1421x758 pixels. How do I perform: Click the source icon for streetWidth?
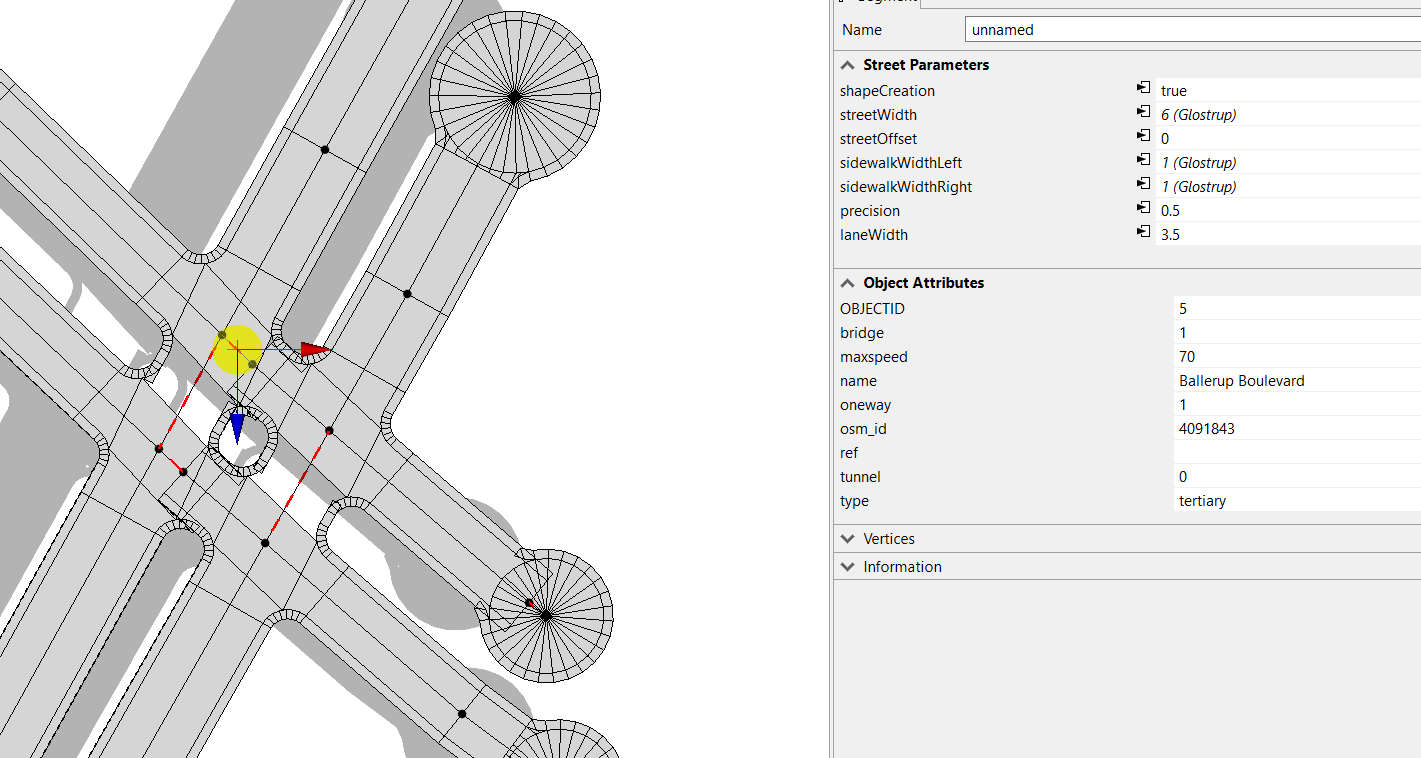pyautogui.click(x=1142, y=114)
